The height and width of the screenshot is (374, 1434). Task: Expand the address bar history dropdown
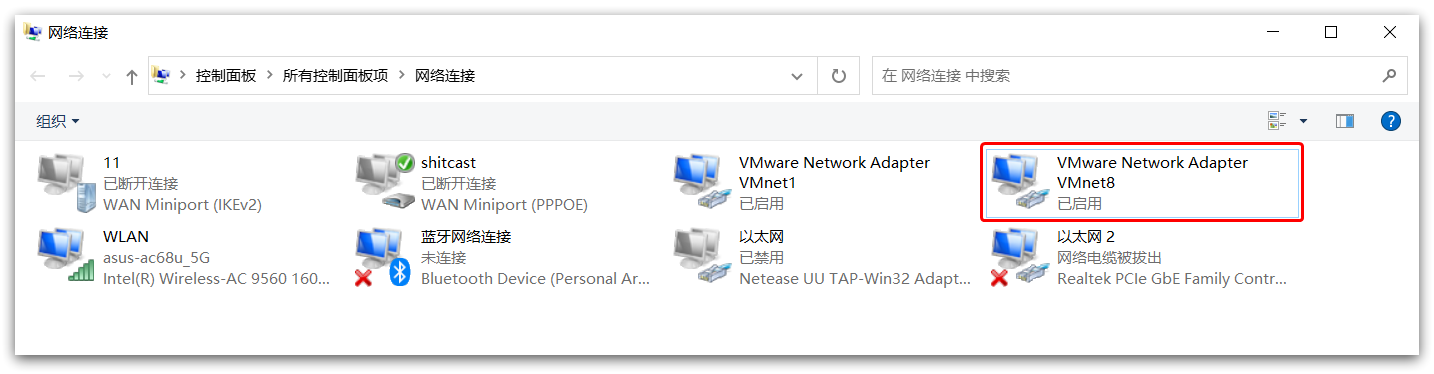click(797, 76)
